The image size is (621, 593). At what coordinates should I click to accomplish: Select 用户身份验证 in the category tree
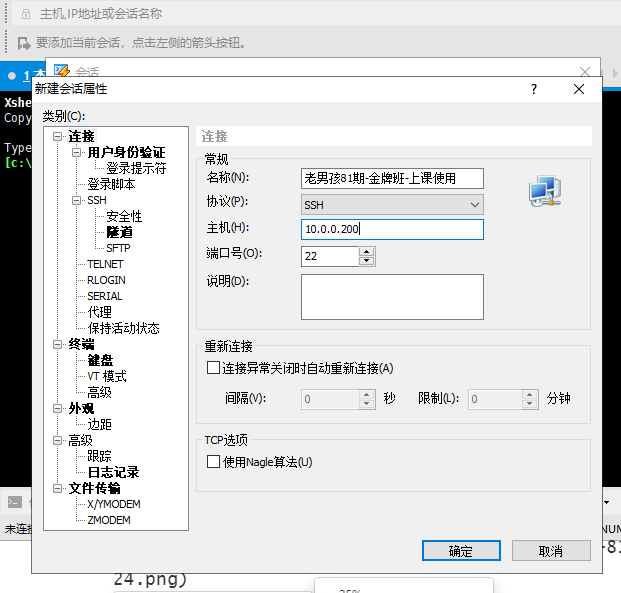pos(126,153)
